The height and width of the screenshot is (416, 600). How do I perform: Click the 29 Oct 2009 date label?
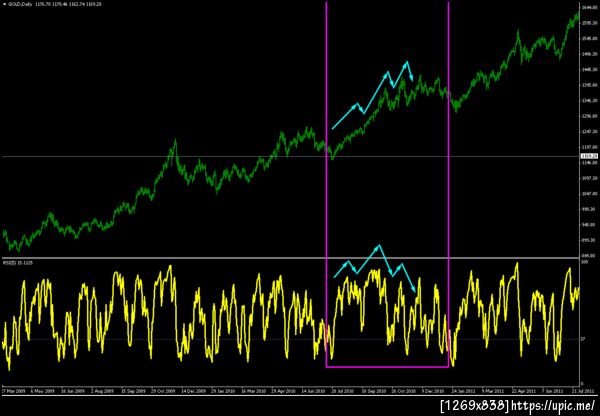tap(163, 392)
